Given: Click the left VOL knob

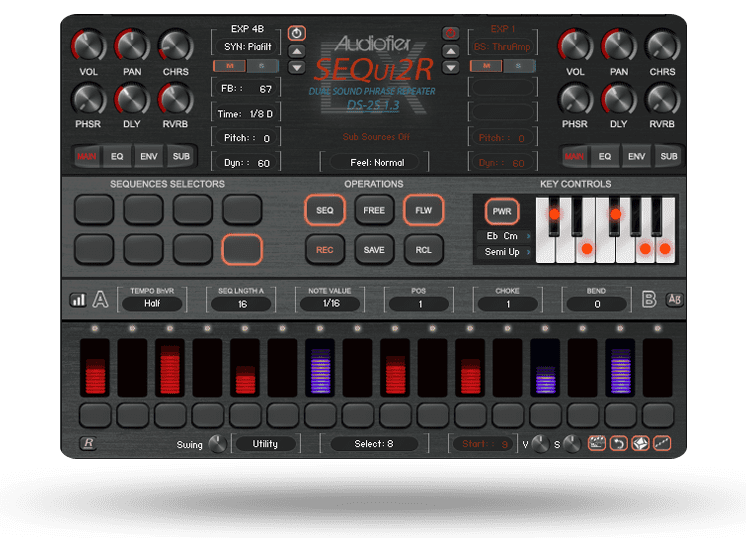Looking at the screenshot, I should 88,45.
